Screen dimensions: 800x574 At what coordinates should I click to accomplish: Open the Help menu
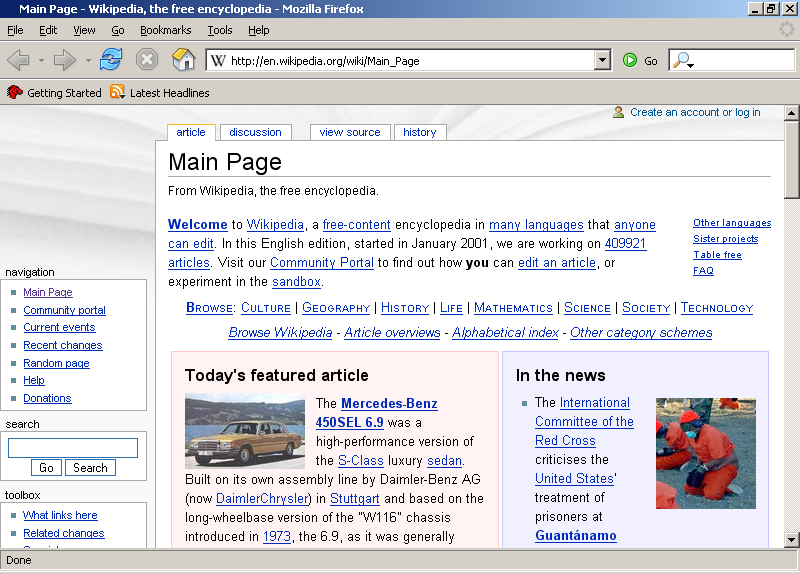(259, 30)
